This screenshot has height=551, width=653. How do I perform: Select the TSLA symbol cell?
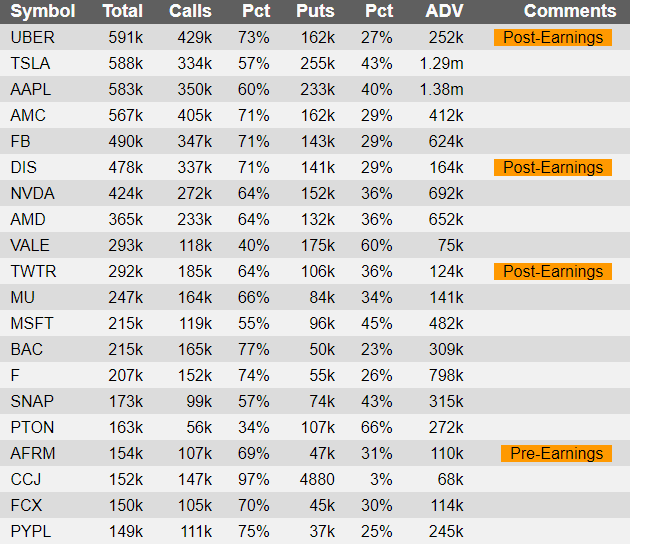(30, 63)
